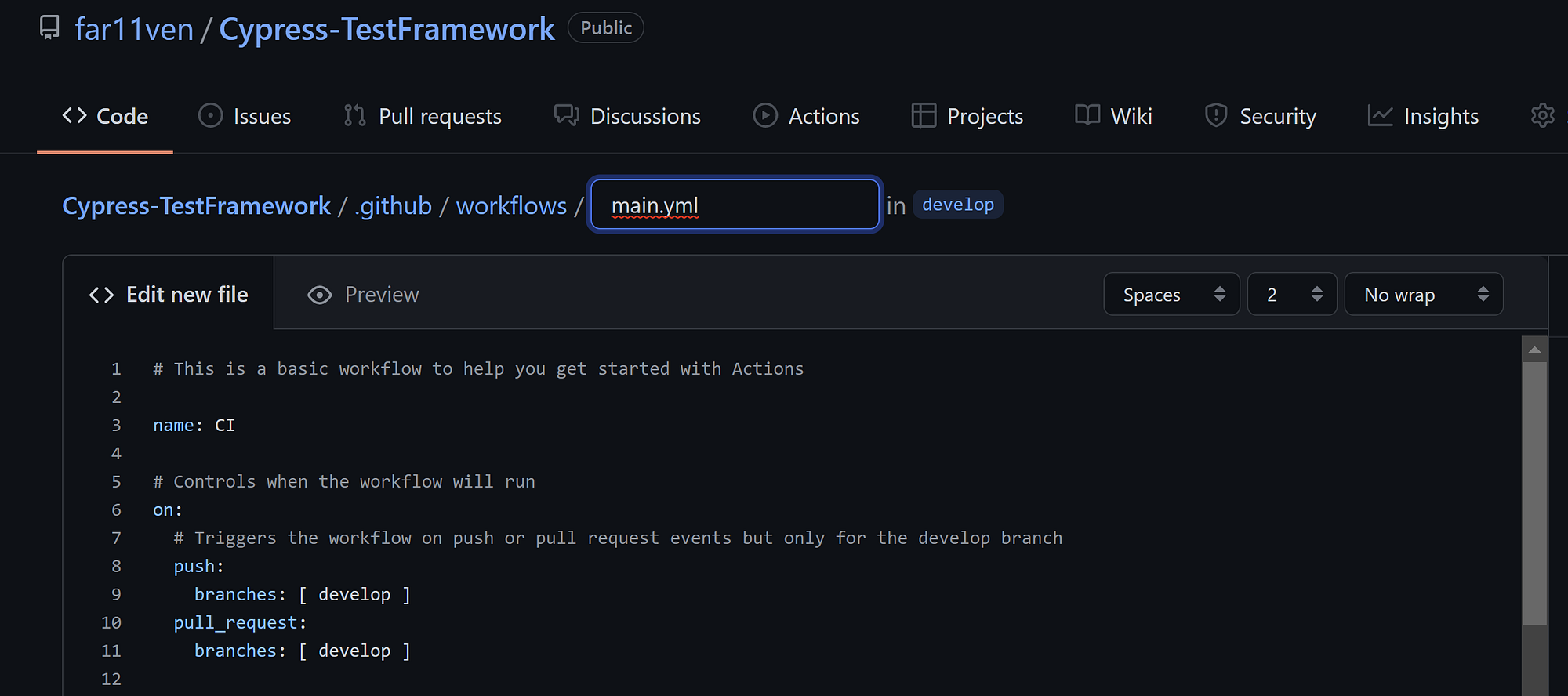Open the workflows folder breadcrumb
Image resolution: width=1568 pixels, height=696 pixels.
(511, 205)
